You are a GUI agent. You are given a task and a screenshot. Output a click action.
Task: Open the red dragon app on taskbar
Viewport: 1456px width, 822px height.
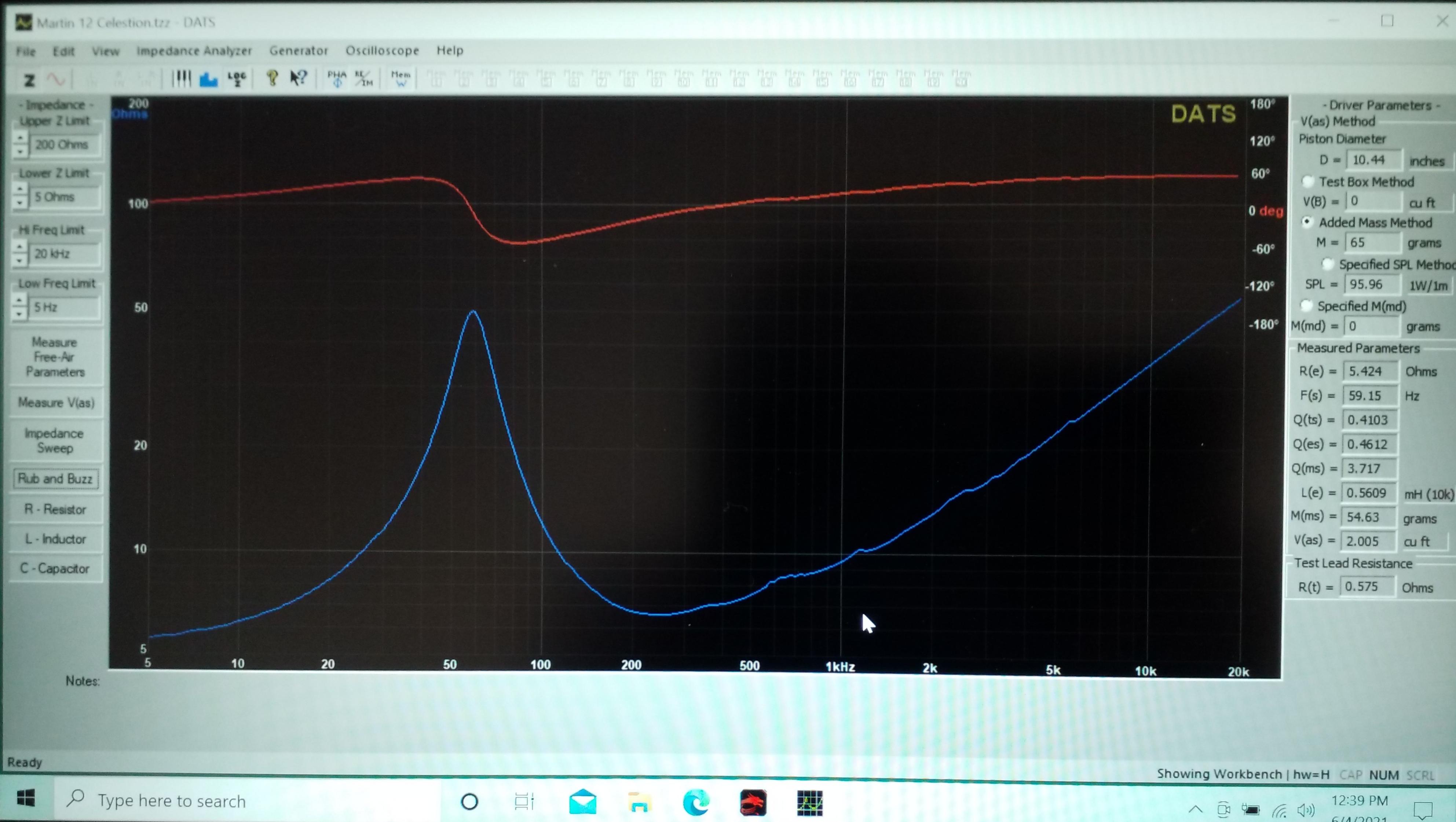point(753,803)
